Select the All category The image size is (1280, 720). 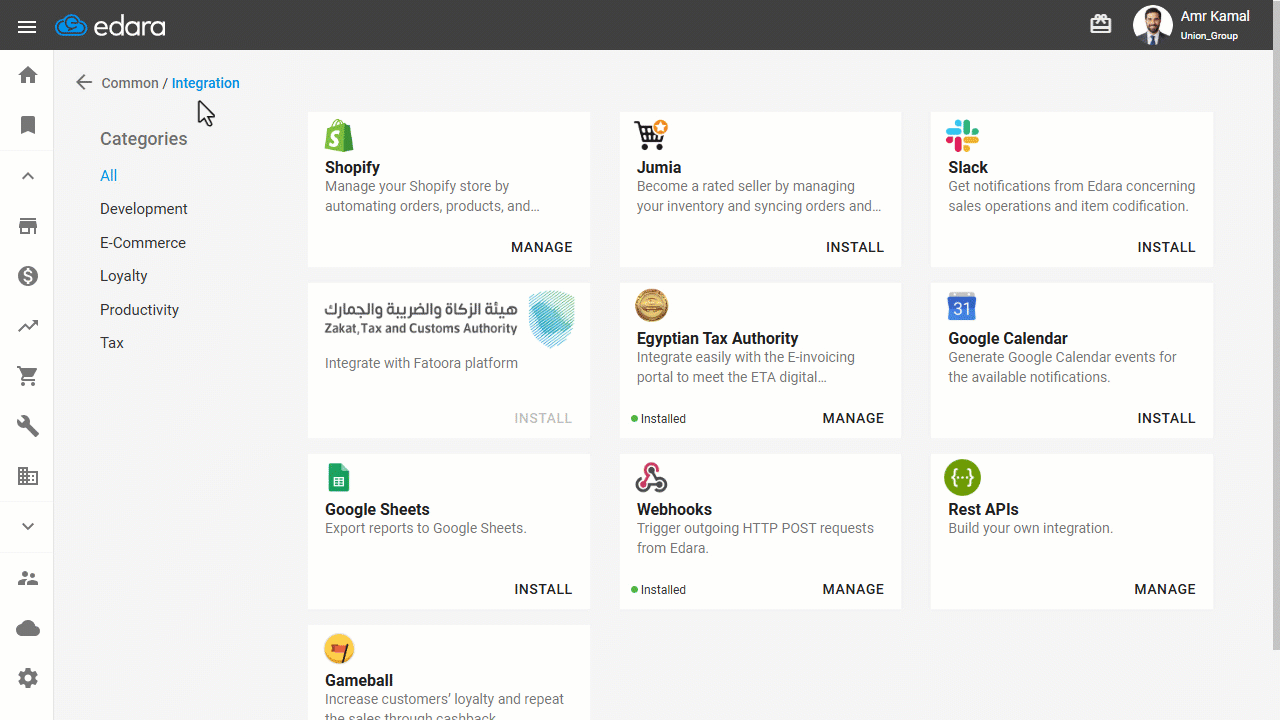point(109,176)
